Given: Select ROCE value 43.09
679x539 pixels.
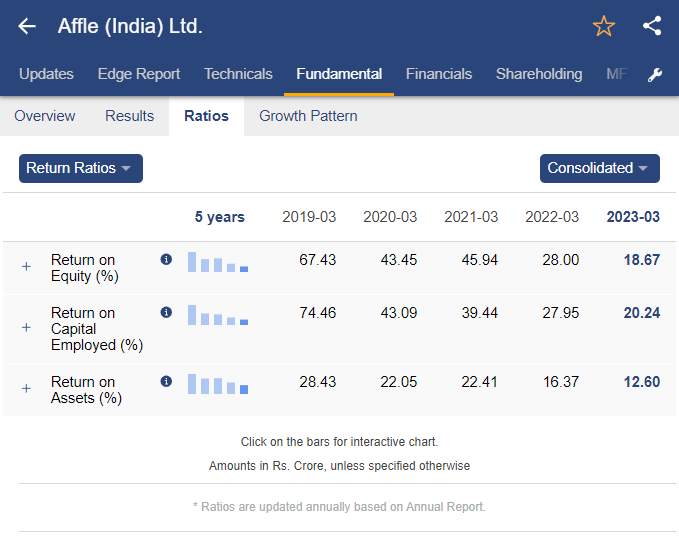Looking at the screenshot, I should (399, 313).
